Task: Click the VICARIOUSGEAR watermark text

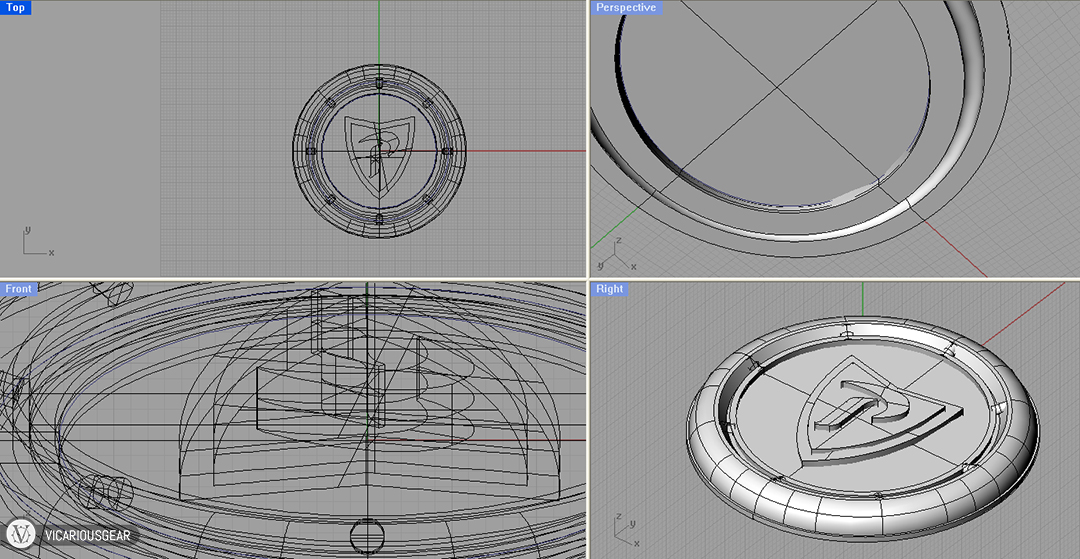Action: click(86, 537)
